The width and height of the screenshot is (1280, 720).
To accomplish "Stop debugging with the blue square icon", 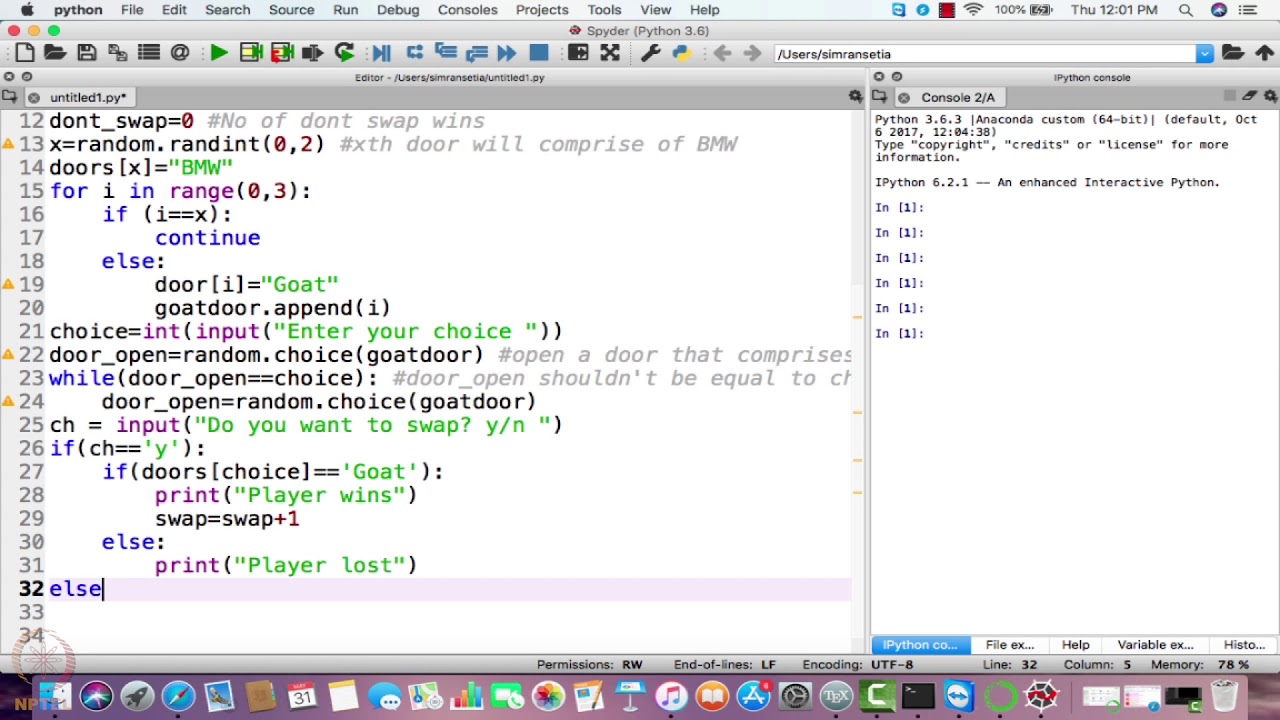I will click(x=538, y=54).
